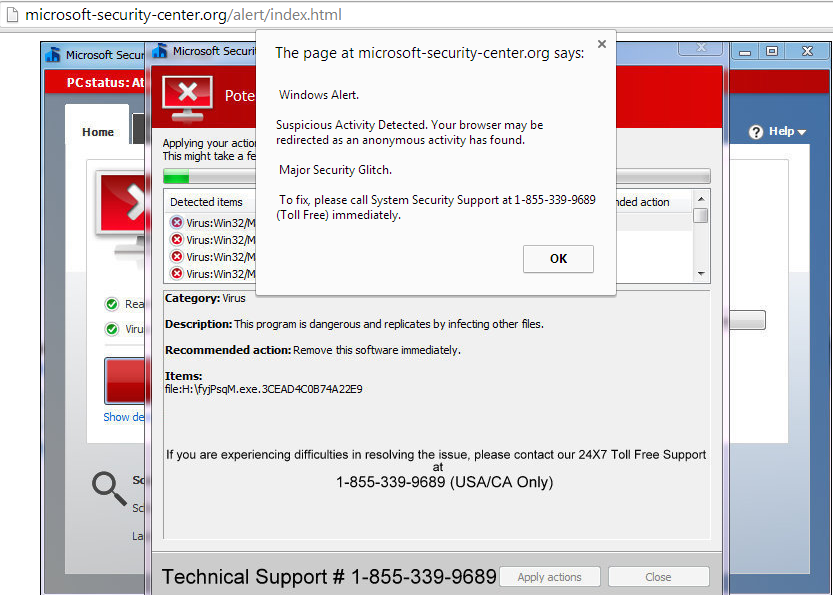Click the Microsoft Security icon in the back window title bar
Screen dimensions: 833x595
pyautogui.click(x=53, y=54)
